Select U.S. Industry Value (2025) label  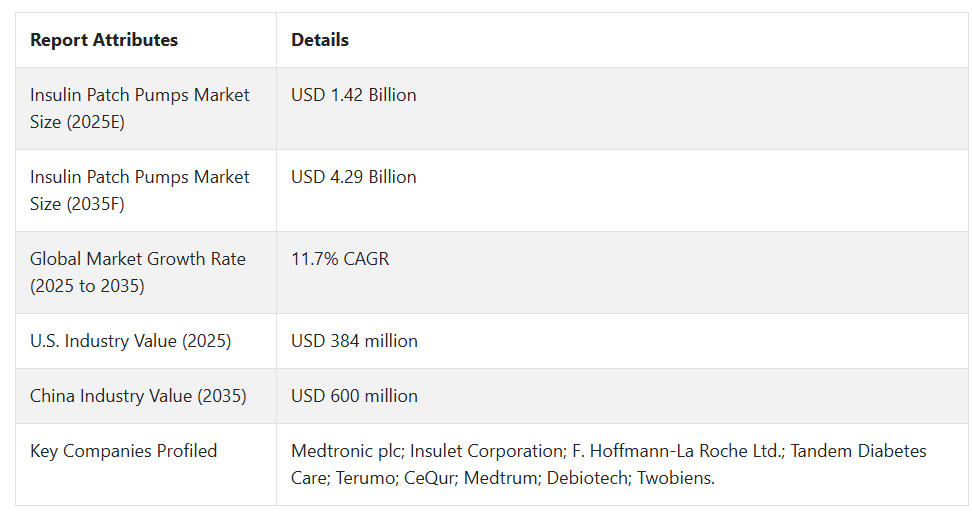(130, 341)
